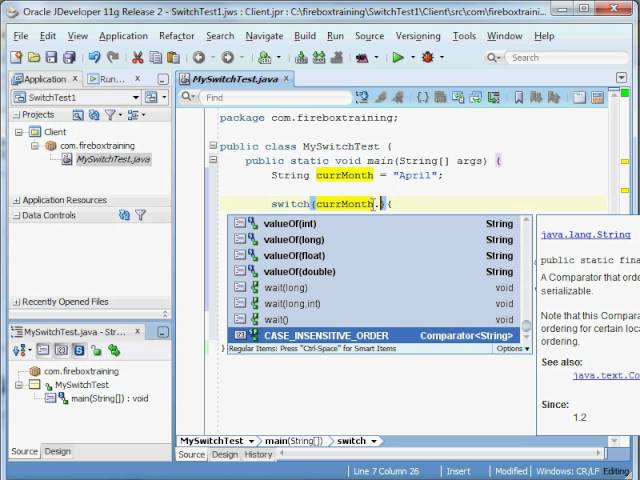The width and height of the screenshot is (640, 480).
Task: Open the Versioning menu
Action: pos(418,36)
